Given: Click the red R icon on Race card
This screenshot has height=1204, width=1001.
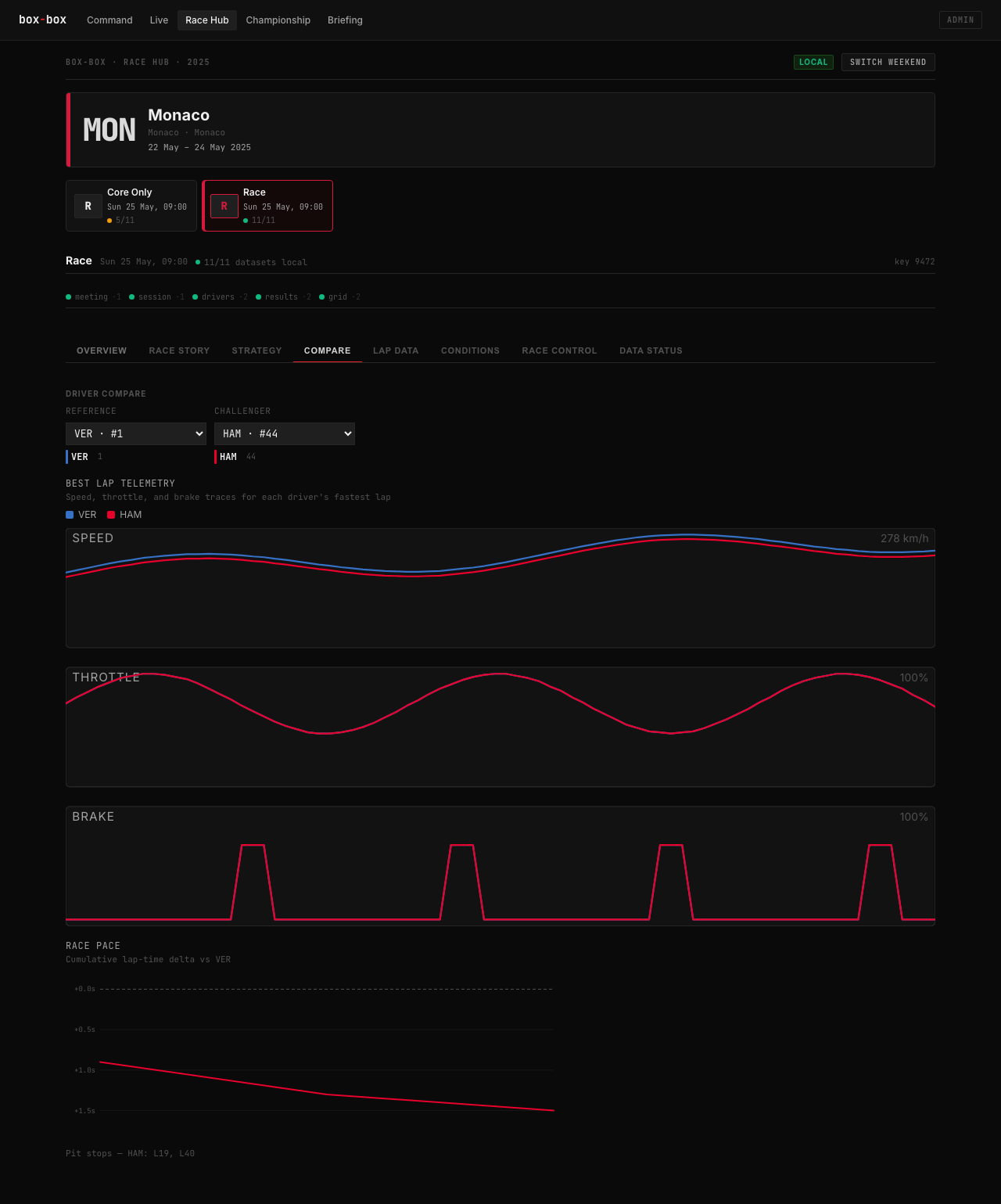Looking at the screenshot, I should pos(224,206).
